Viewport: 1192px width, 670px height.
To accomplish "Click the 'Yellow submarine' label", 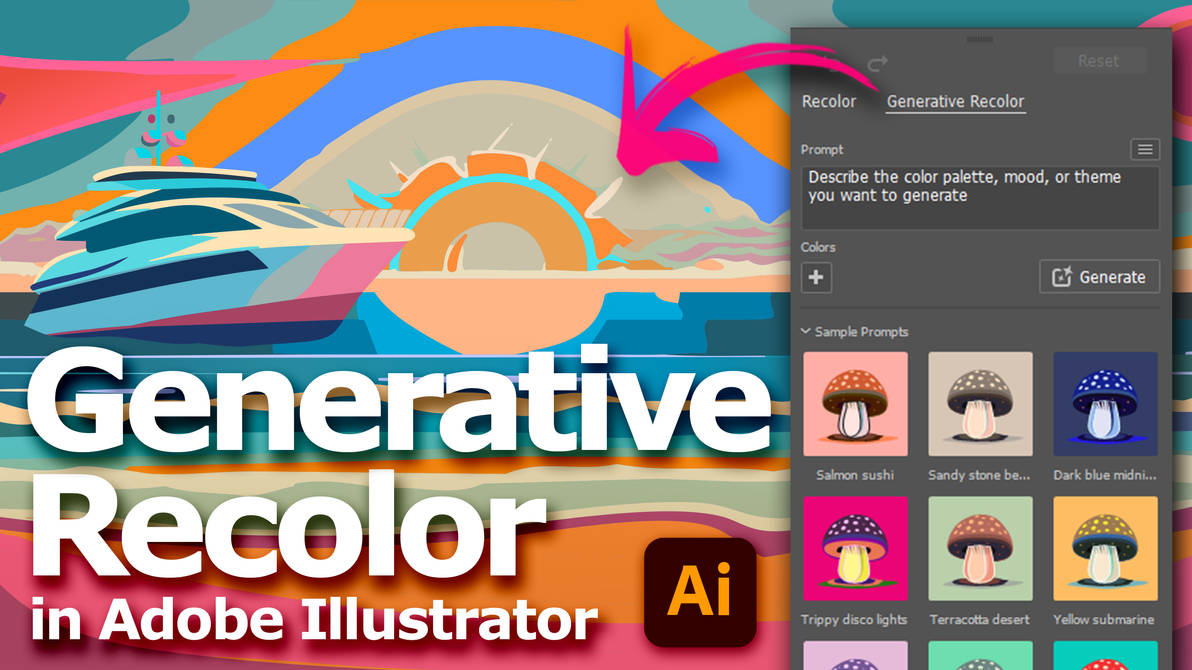I will coord(1104,620).
